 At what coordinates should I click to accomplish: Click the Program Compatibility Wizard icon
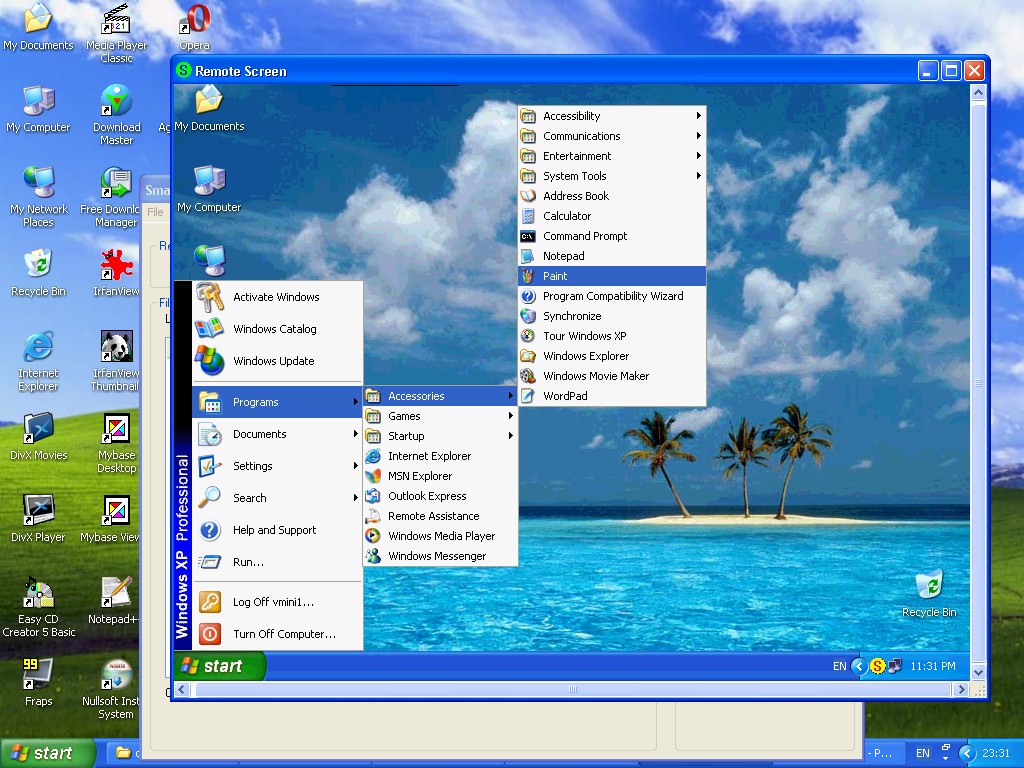pyautogui.click(x=528, y=296)
